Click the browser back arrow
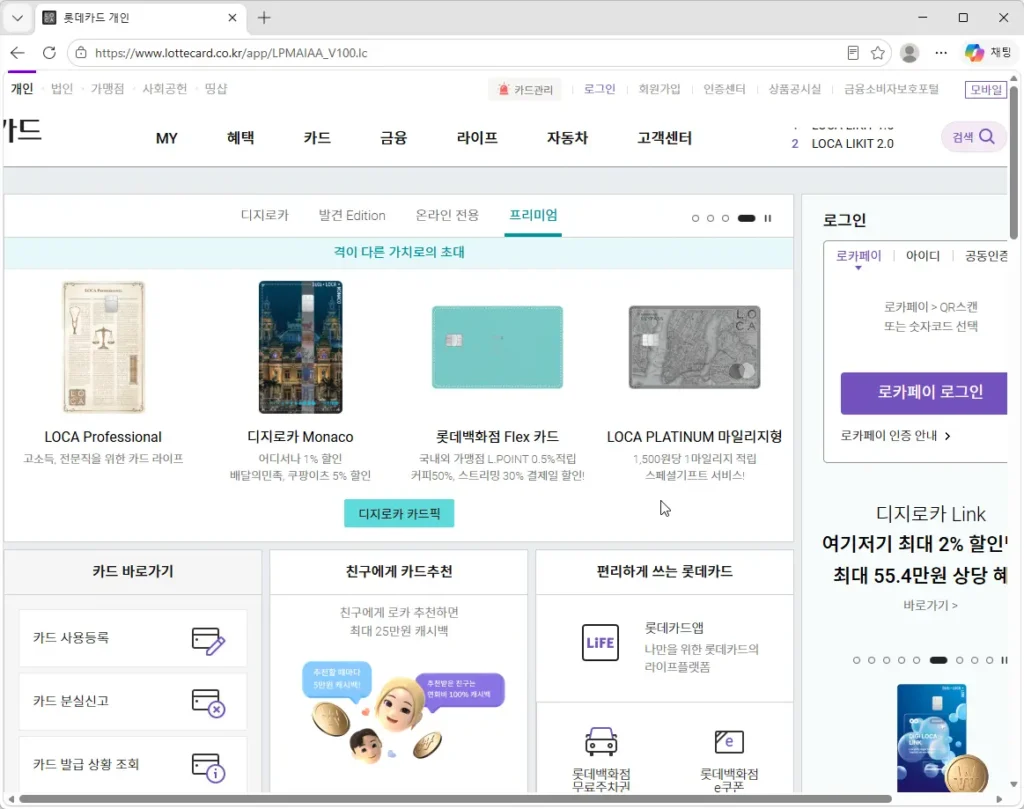Screen dimensions: 1024x809 pos(18,53)
